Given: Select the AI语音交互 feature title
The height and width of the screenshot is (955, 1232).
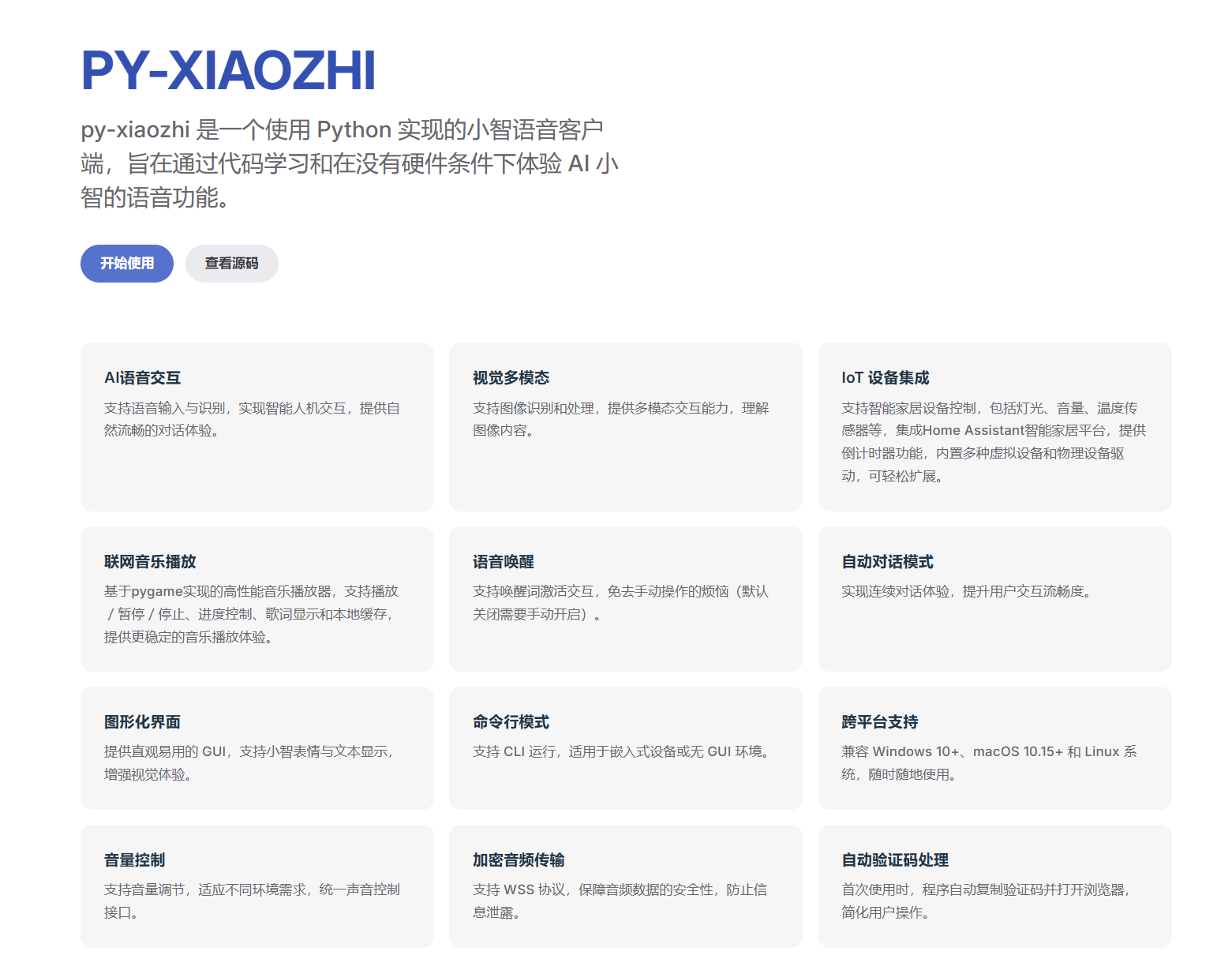Looking at the screenshot, I should (x=143, y=378).
